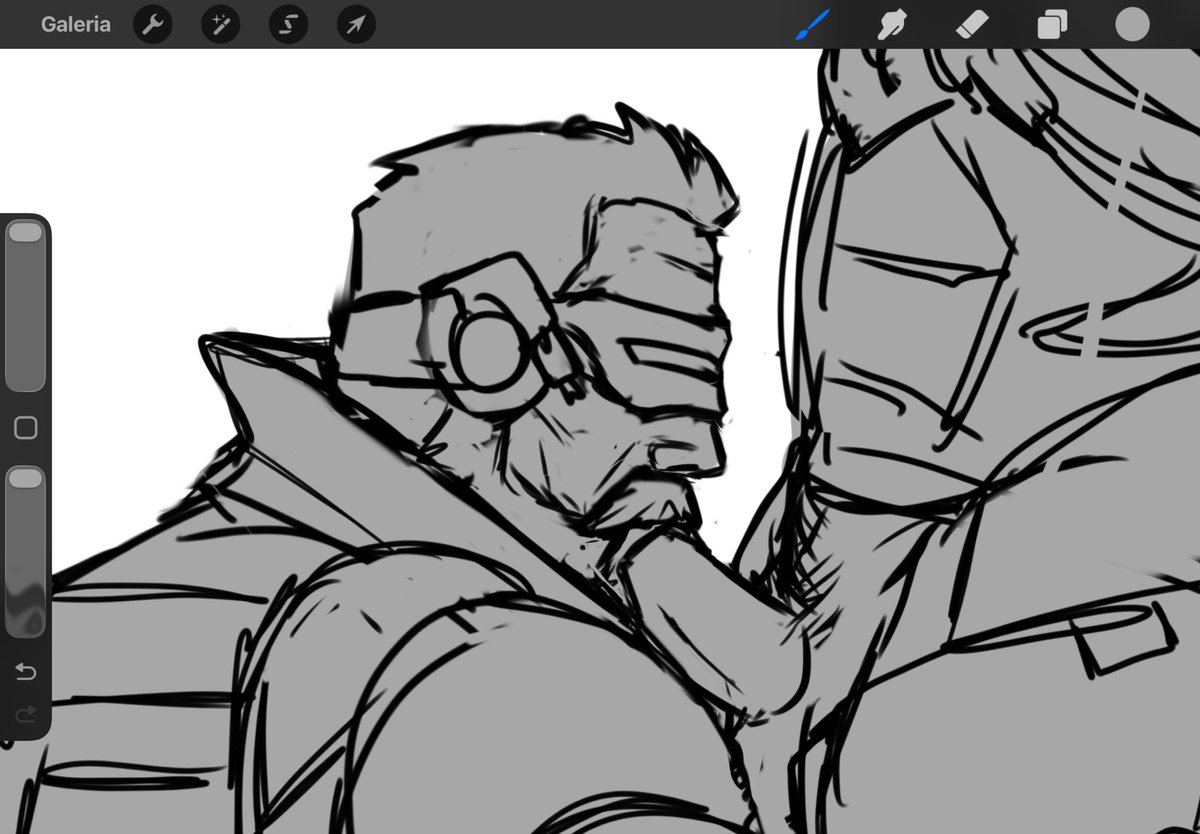
Task: Activate the Selection tool
Action: [288, 24]
